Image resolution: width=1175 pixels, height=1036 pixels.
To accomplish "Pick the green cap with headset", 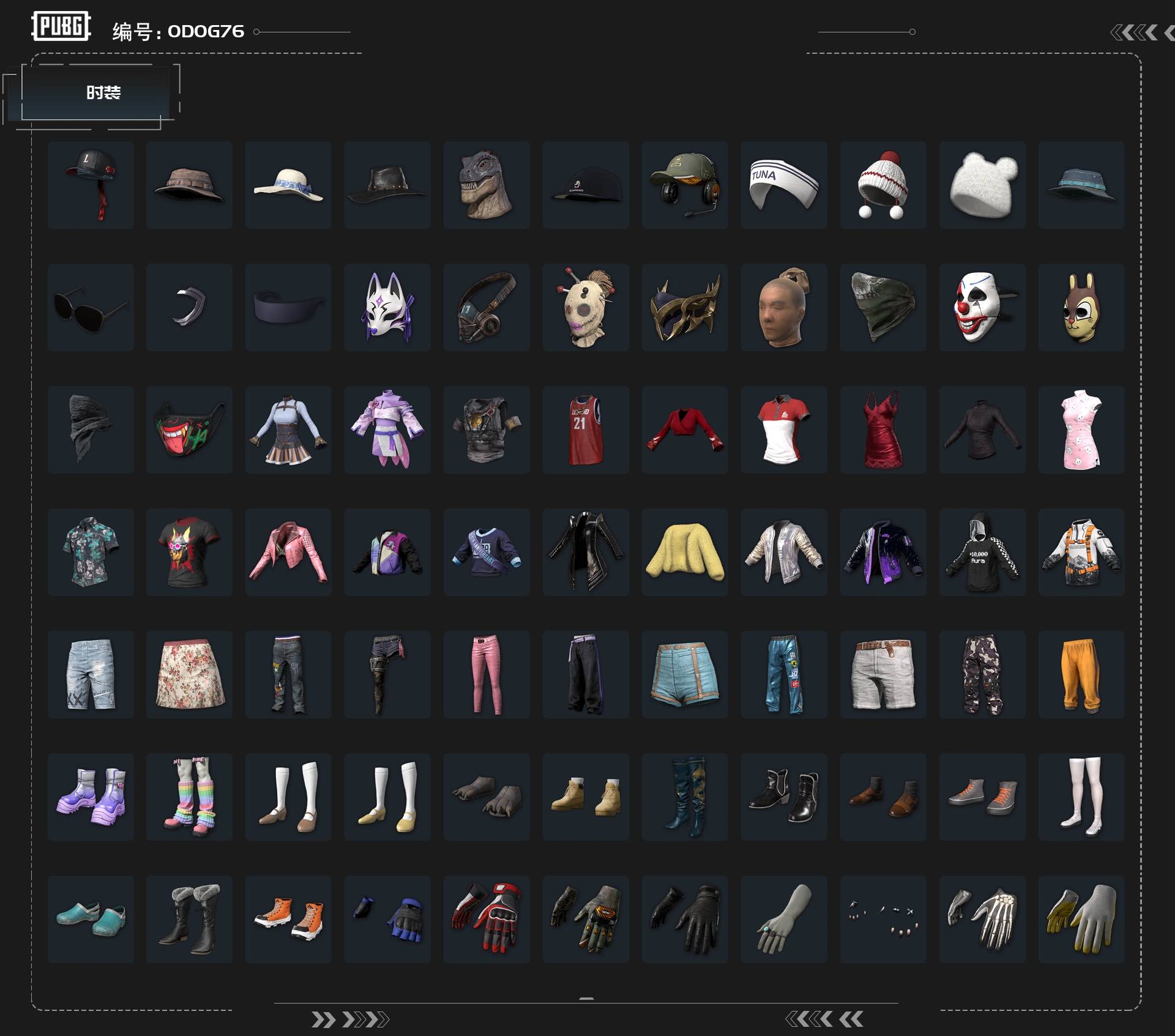I will click(x=685, y=185).
